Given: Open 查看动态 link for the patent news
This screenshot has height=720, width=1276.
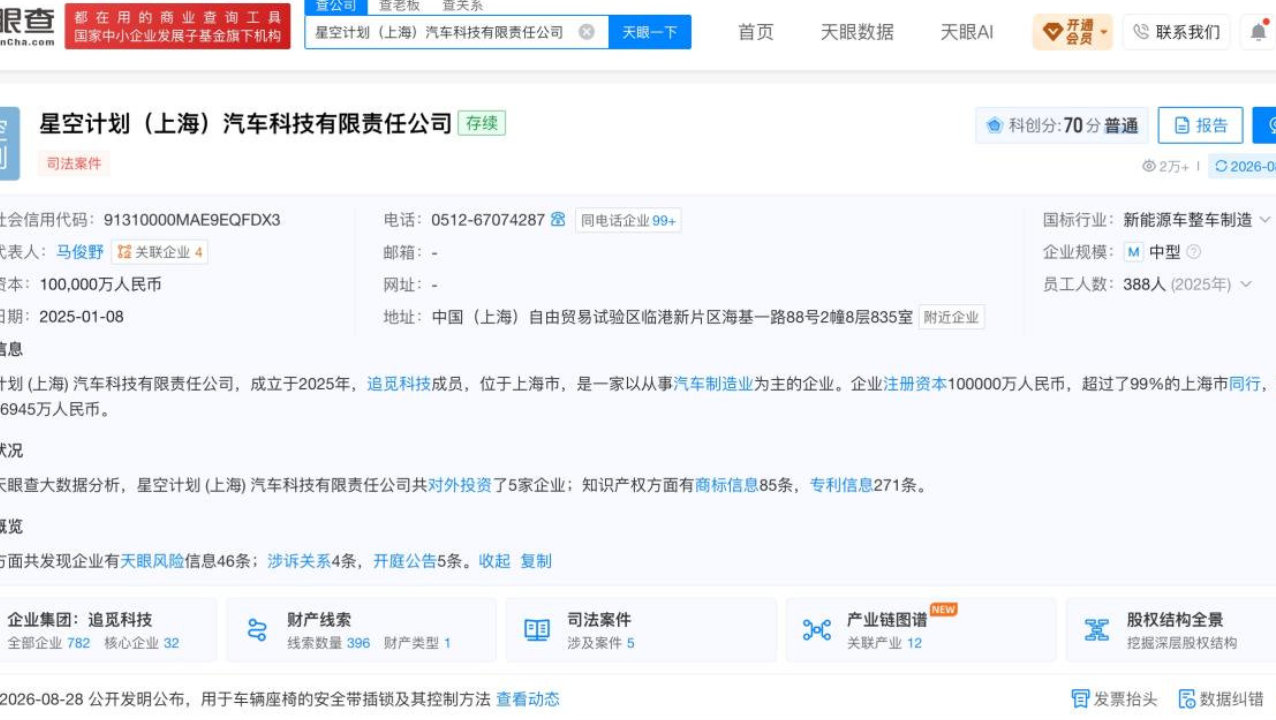Looking at the screenshot, I should [x=528, y=699].
